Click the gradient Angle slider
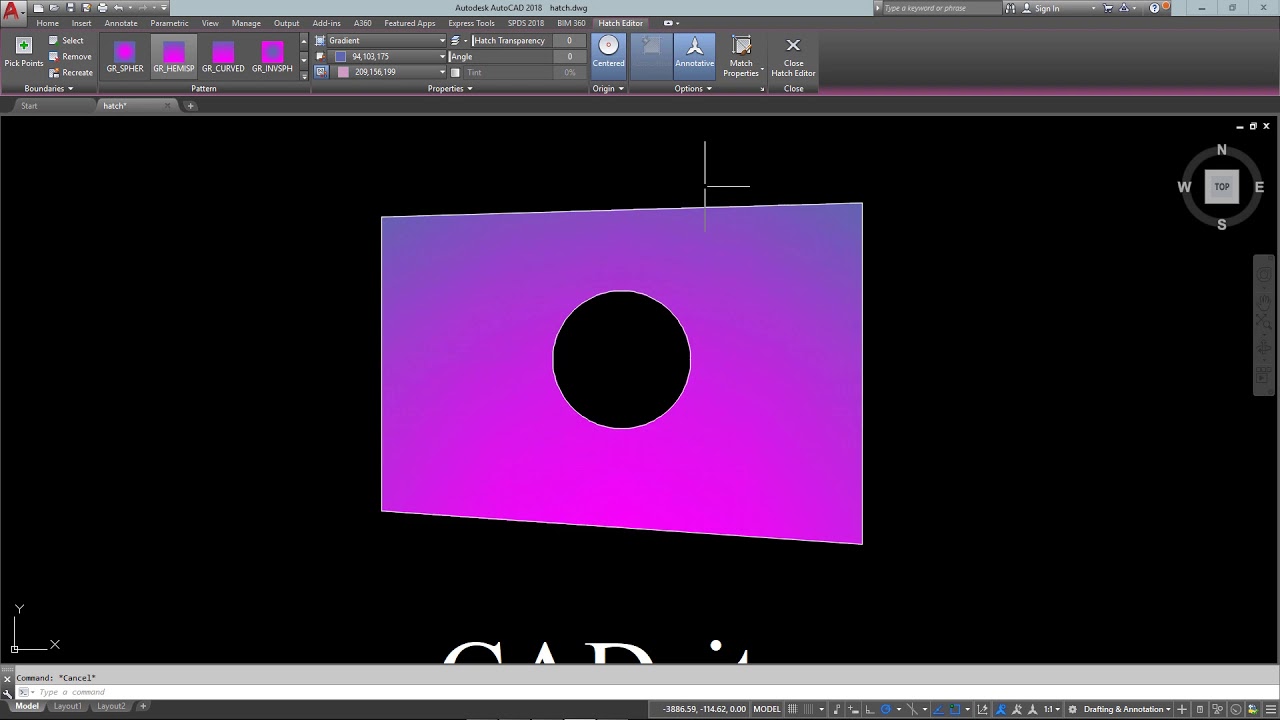Viewport: 1280px width, 720px height. pos(500,57)
